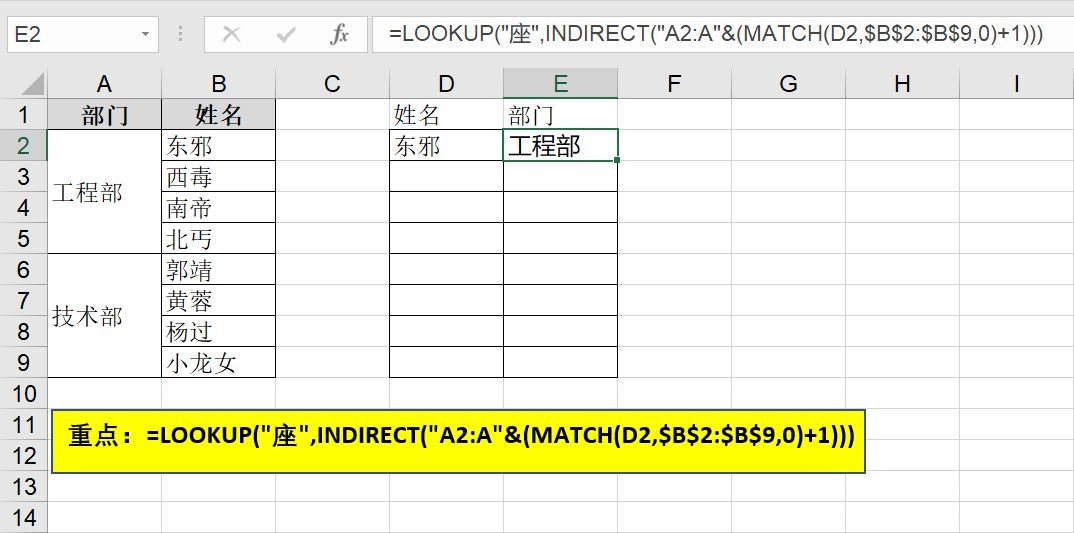The width and height of the screenshot is (1074, 533).
Task: Select column G header
Action: tap(788, 84)
